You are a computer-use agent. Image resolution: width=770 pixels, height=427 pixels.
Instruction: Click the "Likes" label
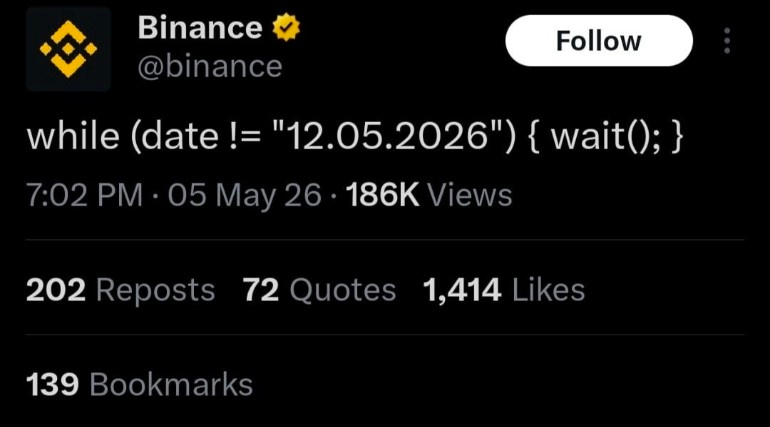click(549, 290)
